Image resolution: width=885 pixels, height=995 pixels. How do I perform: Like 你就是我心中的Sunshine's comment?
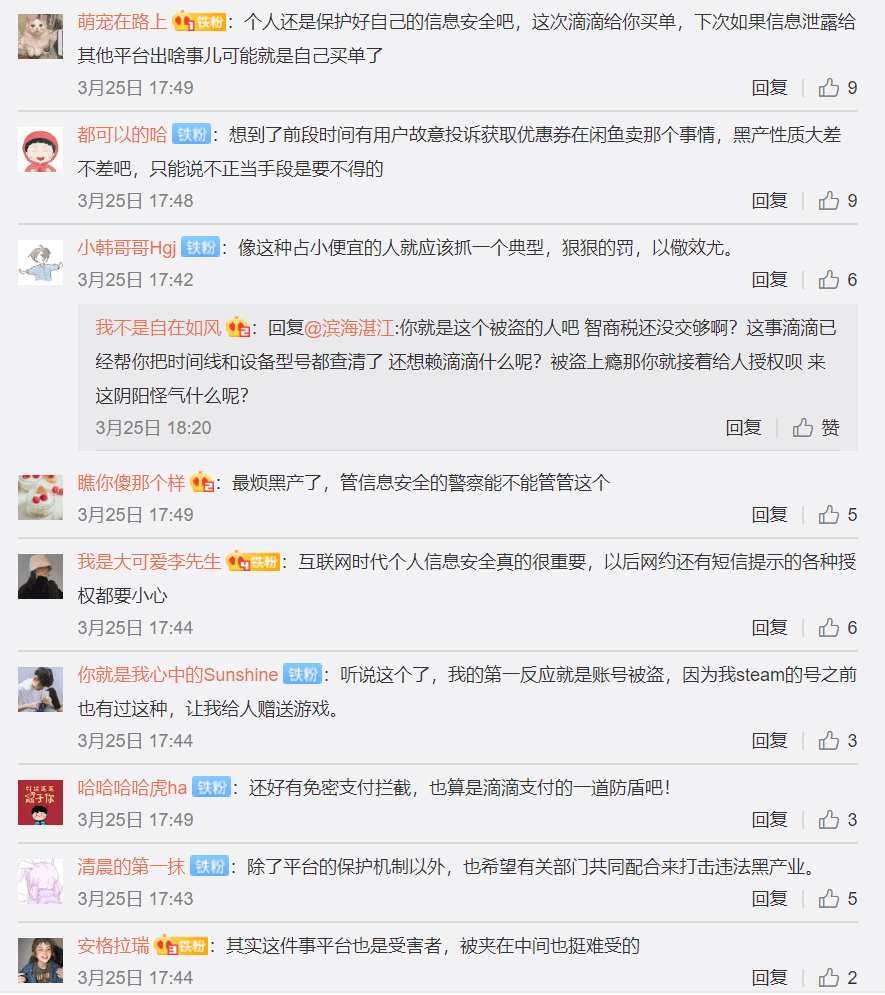837,741
